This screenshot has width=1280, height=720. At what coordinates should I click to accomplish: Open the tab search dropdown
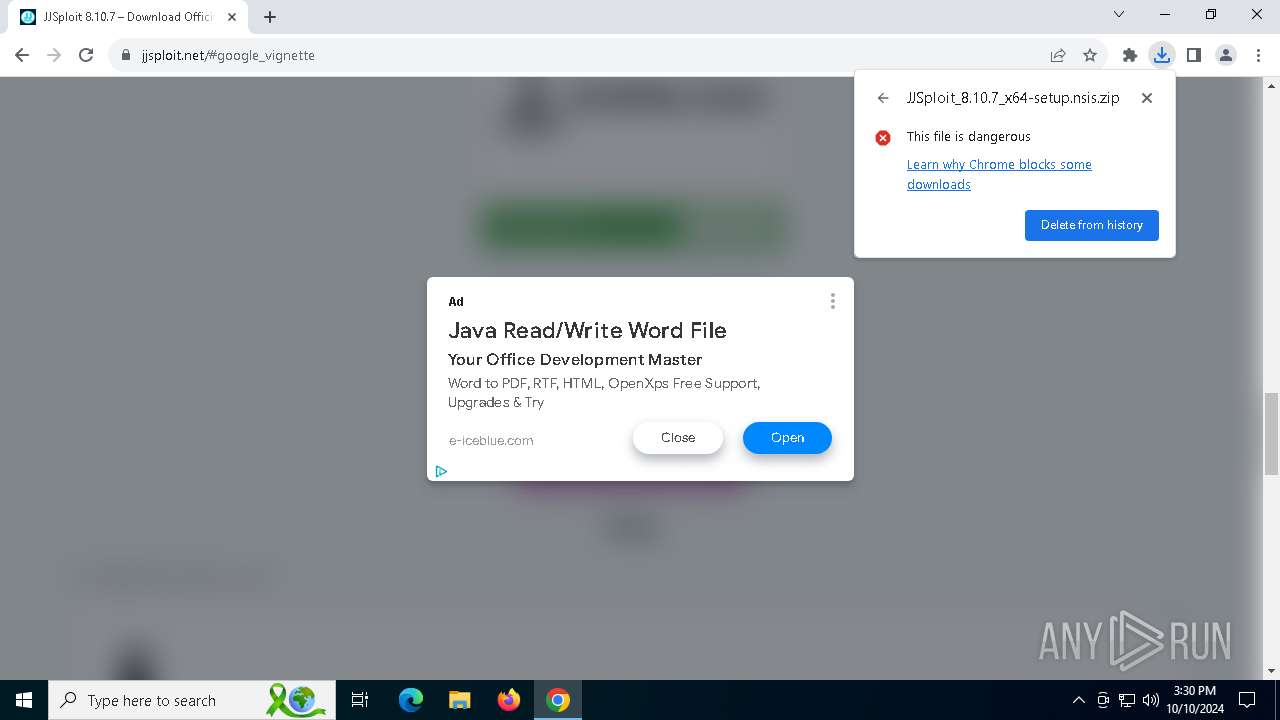1119,14
